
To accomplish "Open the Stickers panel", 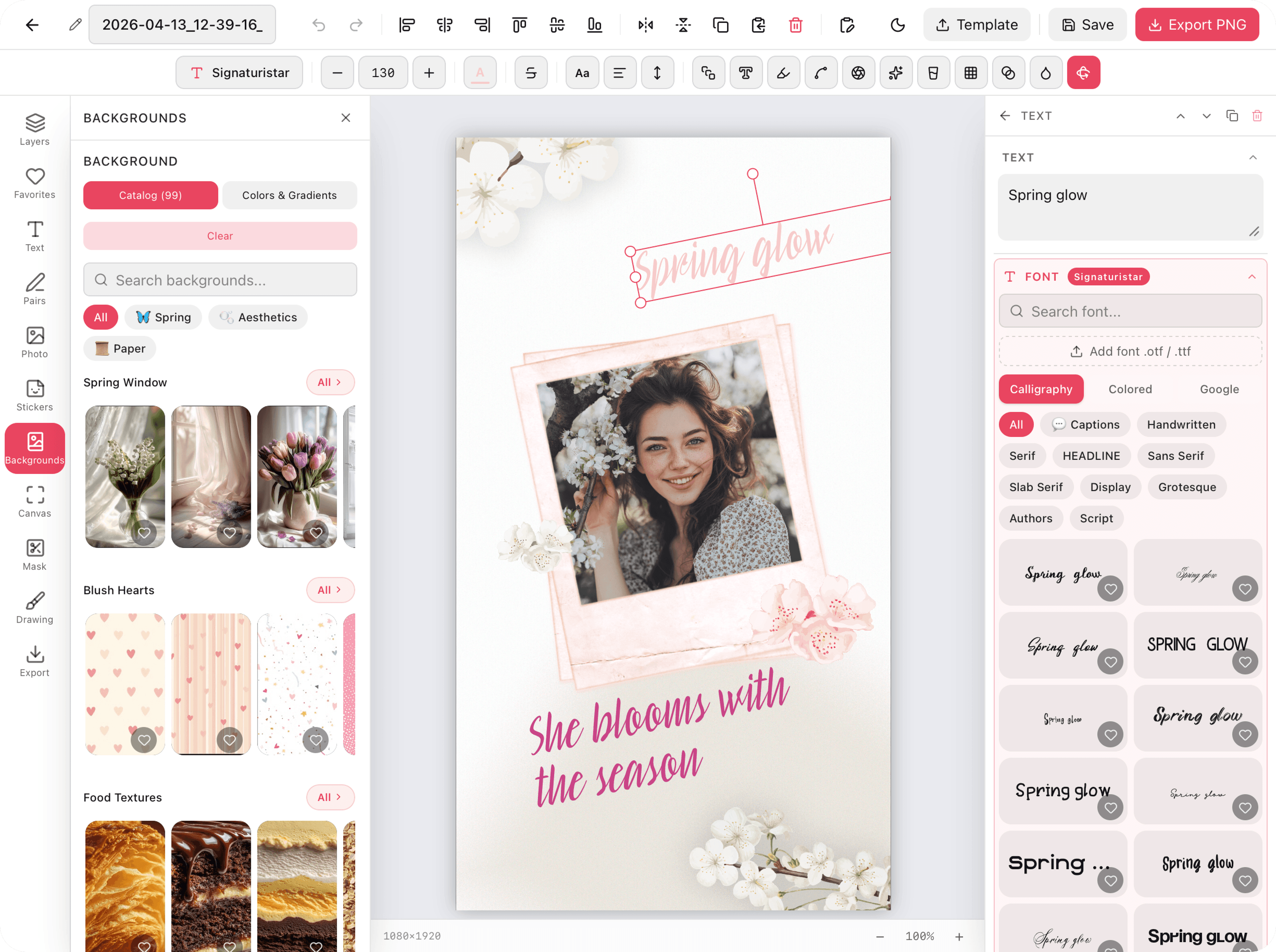I will pyautogui.click(x=34, y=394).
